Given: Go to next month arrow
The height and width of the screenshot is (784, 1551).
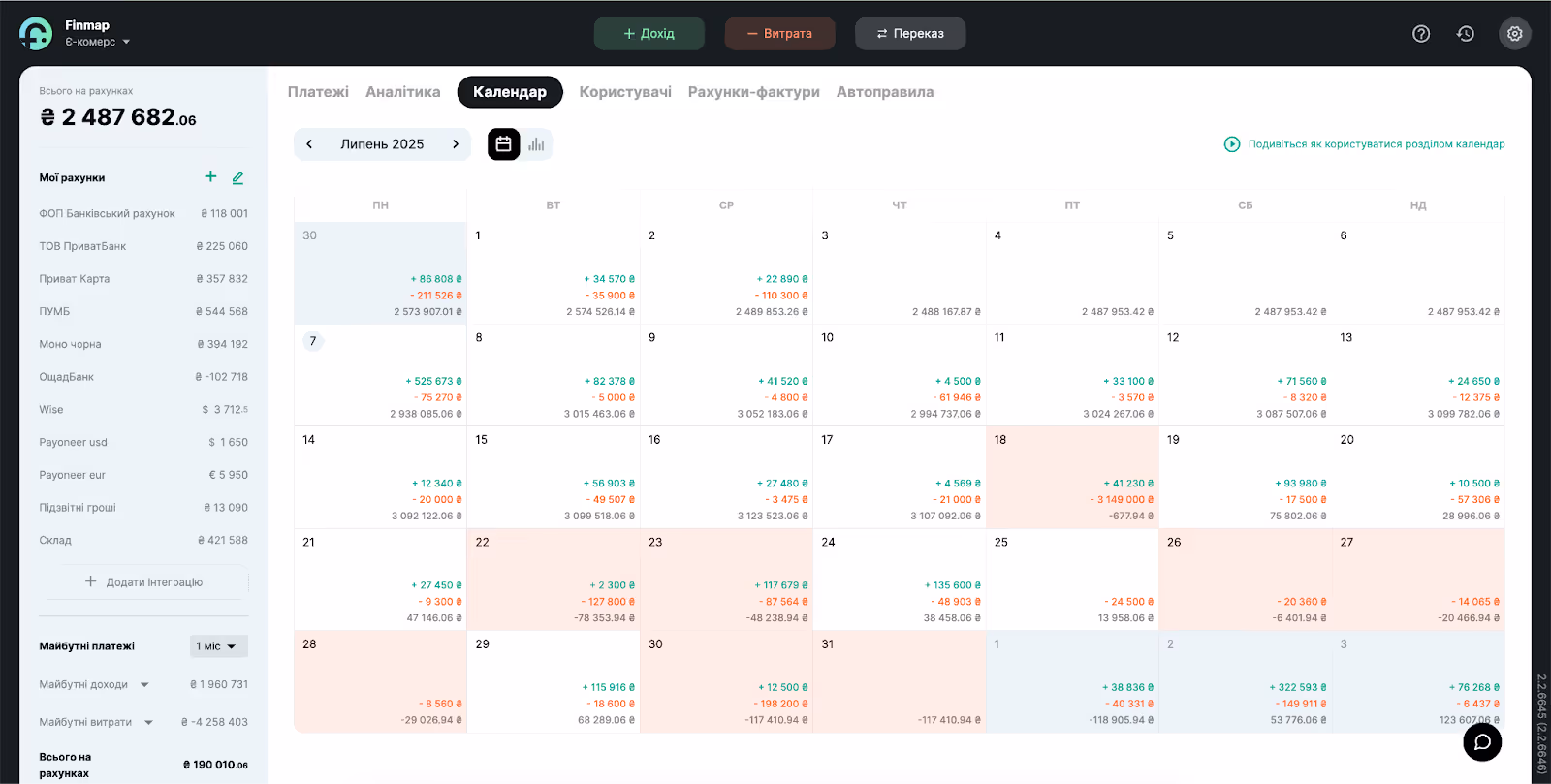Looking at the screenshot, I should [x=456, y=144].
